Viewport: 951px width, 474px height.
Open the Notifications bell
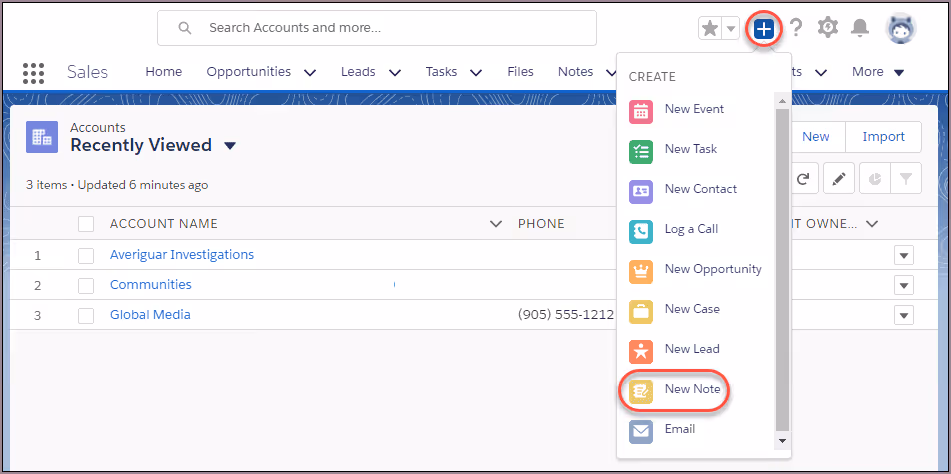860,28
